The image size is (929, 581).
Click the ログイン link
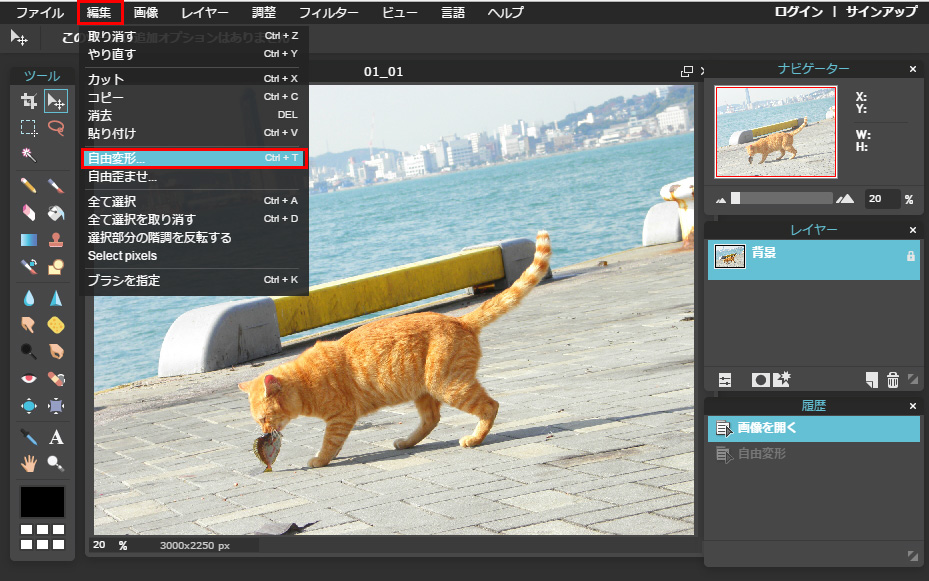pyautogui.click(x=799, y=12)
